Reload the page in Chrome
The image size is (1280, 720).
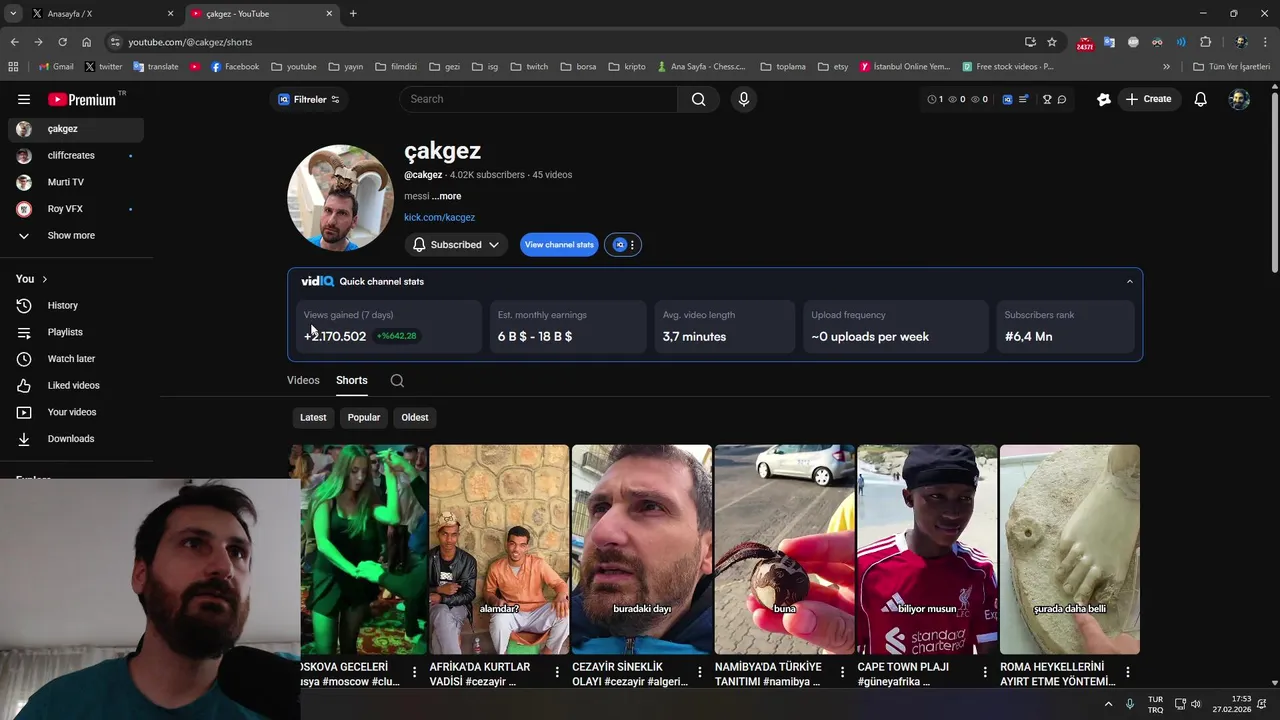[x=62, y=42]
